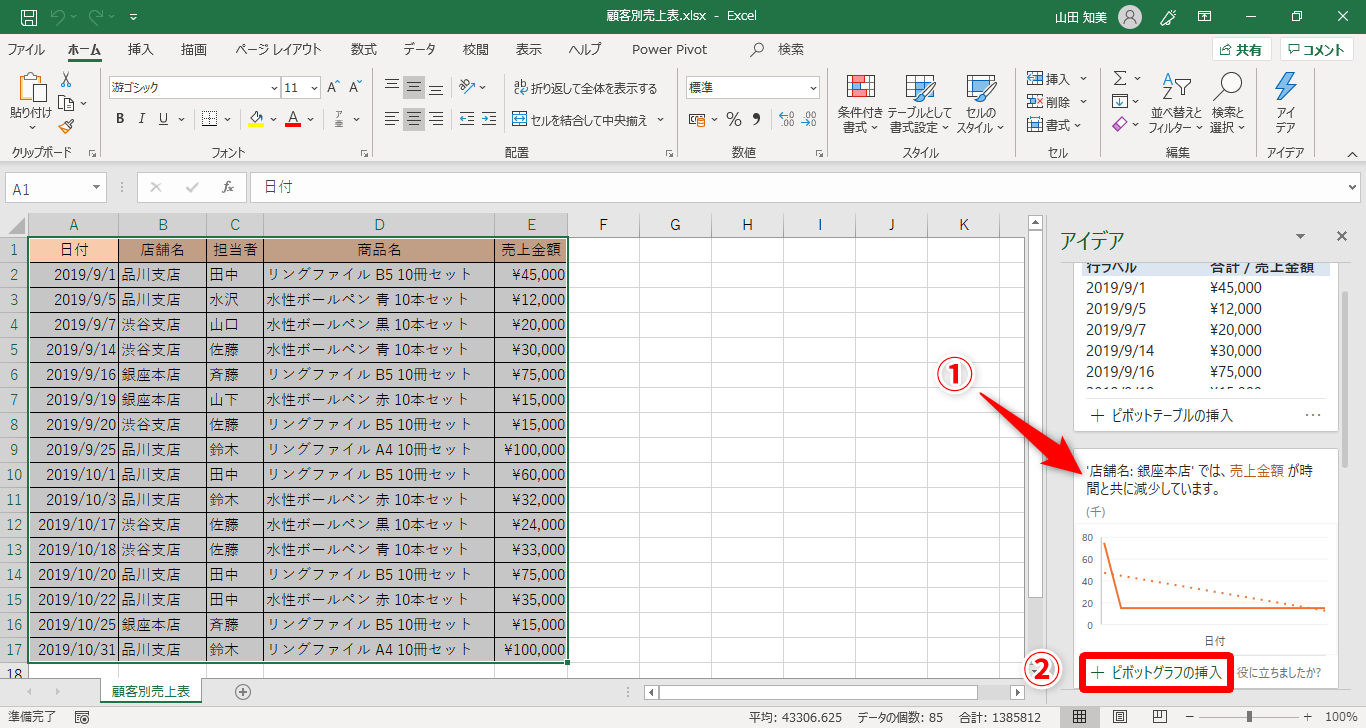Image resolution: width=1366 pixels, height=728 pixels.
Task: Click the zoom slider in the status bar
Action: [x=1249, y=717]
